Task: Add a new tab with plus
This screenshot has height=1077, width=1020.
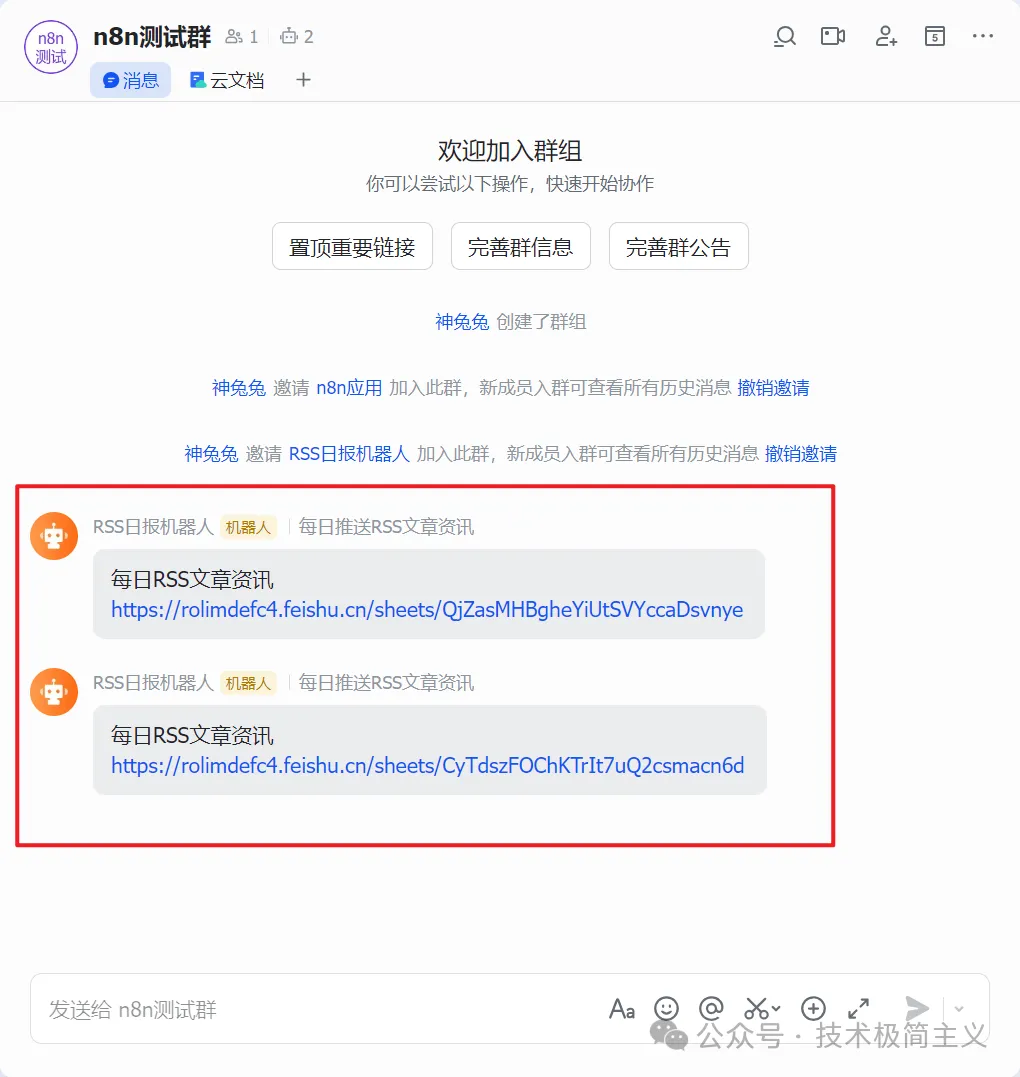Action: (303, 80)
